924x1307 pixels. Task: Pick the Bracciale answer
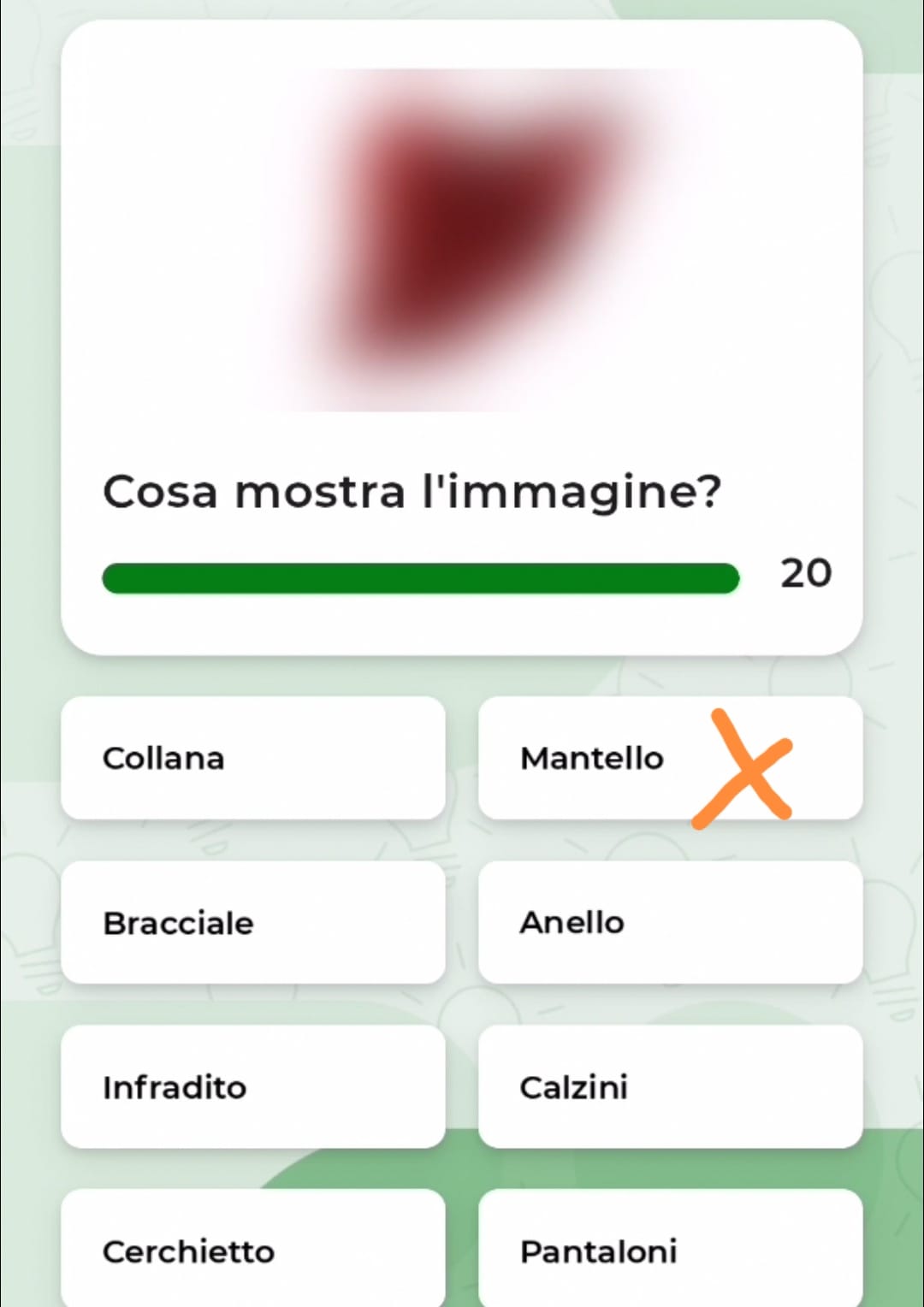click(x=252, y=923)
